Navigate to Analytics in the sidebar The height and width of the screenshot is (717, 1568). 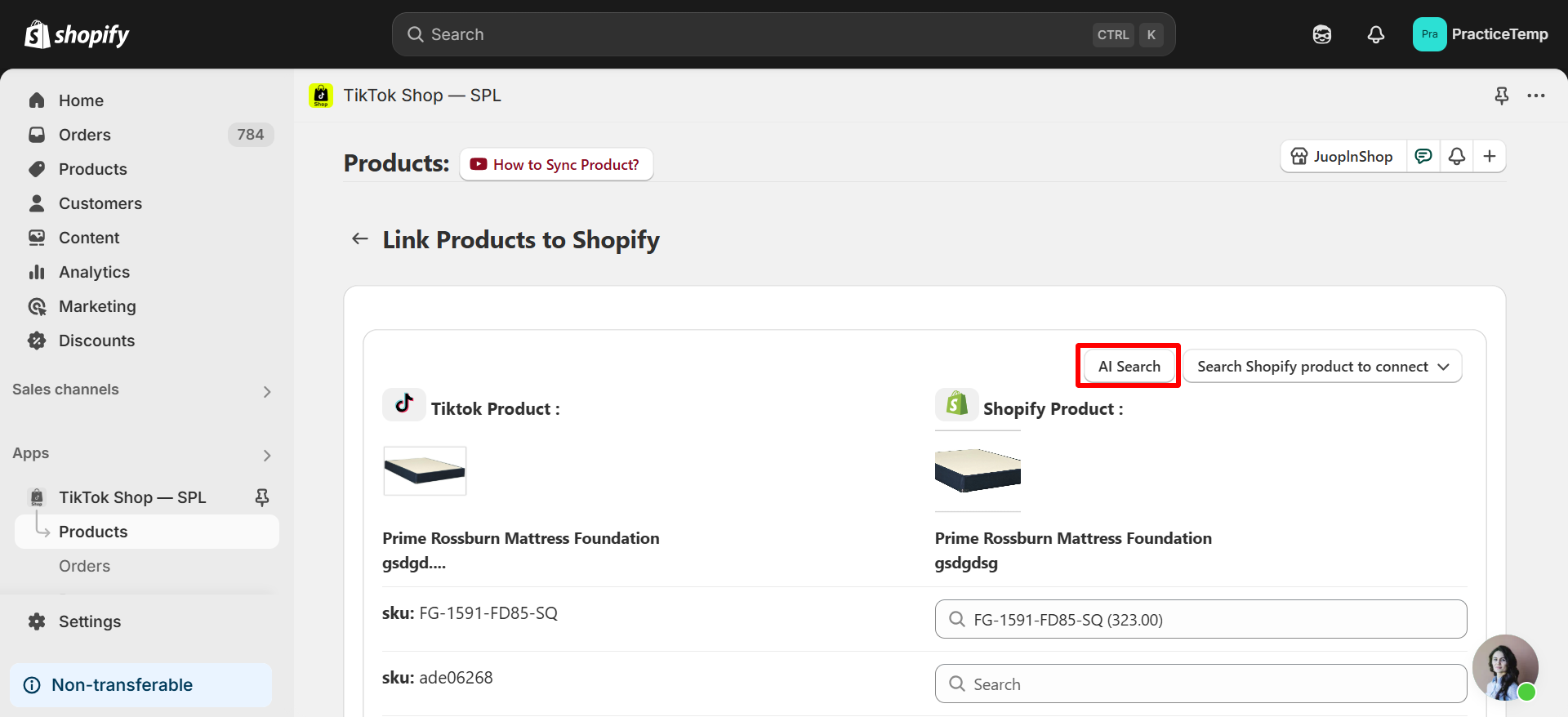pos(94,272)
